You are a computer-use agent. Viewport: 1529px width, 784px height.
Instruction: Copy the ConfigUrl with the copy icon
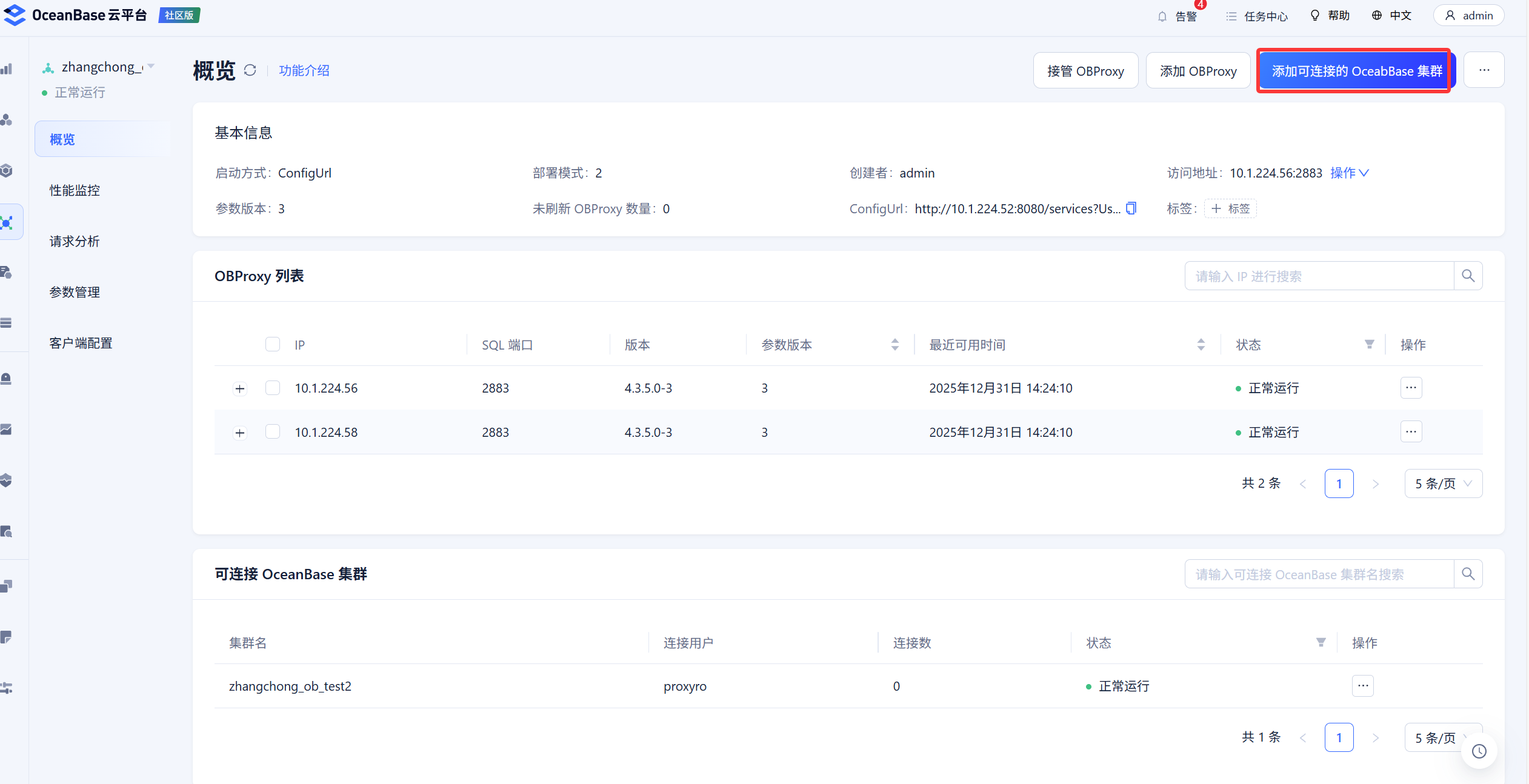click(x=1131, y=208)
